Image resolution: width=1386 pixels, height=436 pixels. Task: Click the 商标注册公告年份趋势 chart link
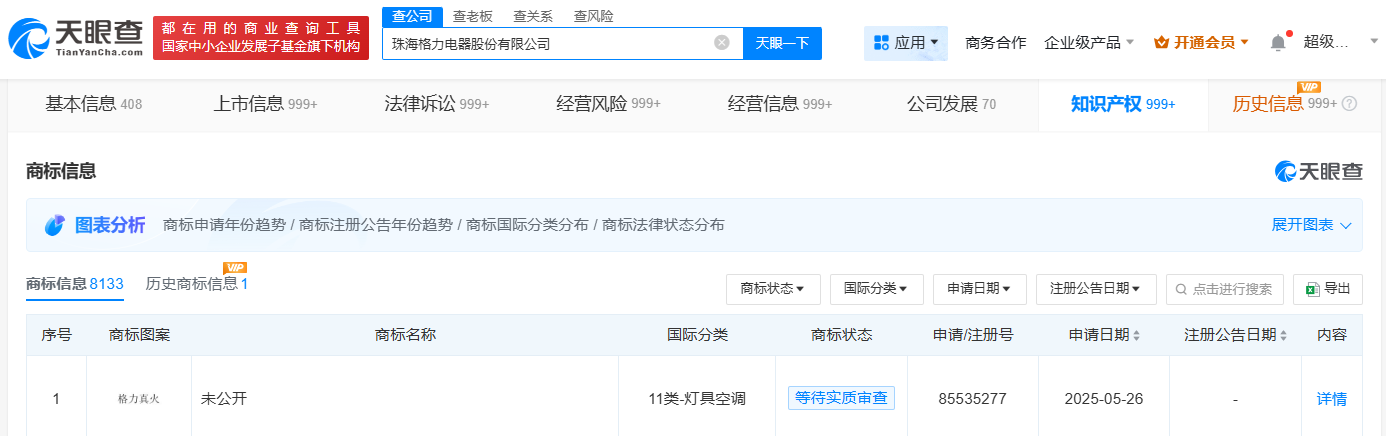point(376,225)
